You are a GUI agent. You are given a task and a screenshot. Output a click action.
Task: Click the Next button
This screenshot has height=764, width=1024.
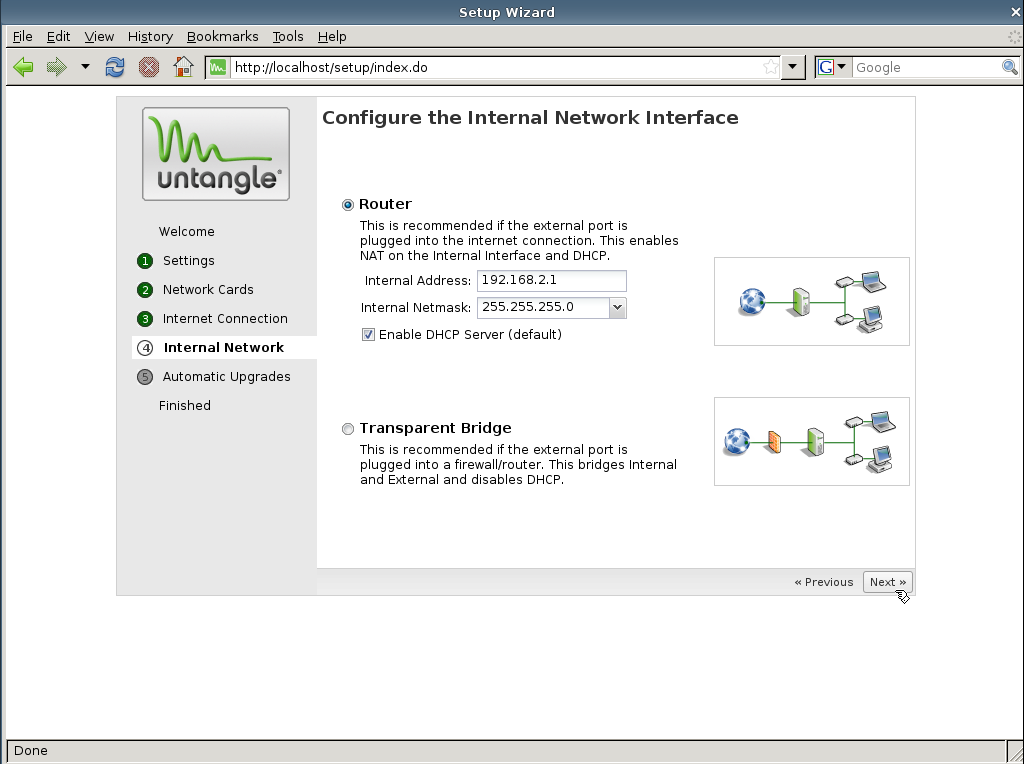[x=888, y=582]
